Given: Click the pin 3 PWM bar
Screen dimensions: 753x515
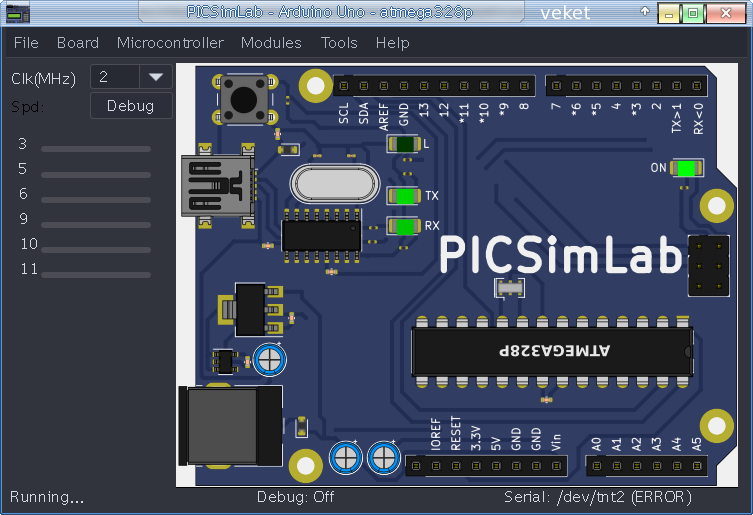Looking at the screenshot, I should click(96, 149).
